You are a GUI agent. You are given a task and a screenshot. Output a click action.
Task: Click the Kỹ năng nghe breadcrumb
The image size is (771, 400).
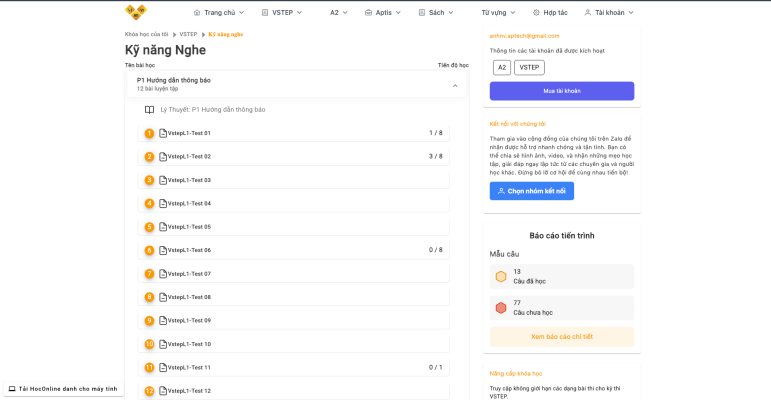226,34
